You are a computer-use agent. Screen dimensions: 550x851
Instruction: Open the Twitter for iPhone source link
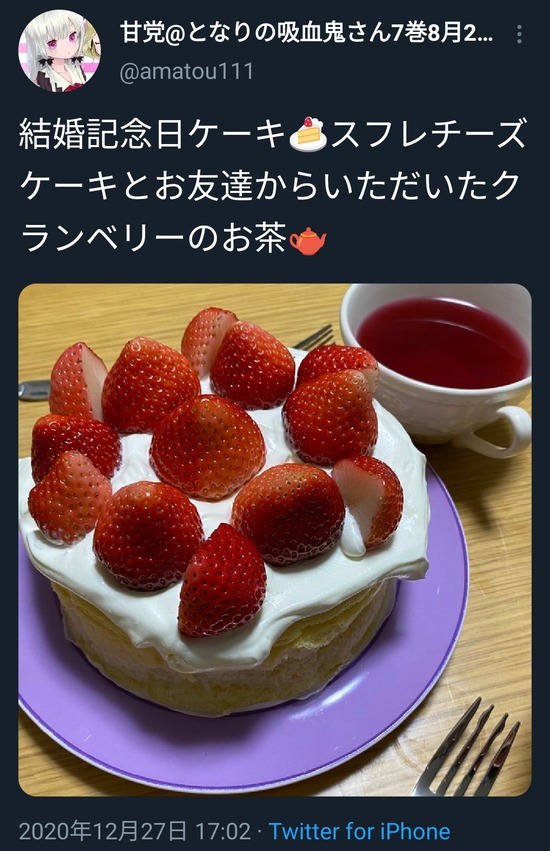[359, 831]
